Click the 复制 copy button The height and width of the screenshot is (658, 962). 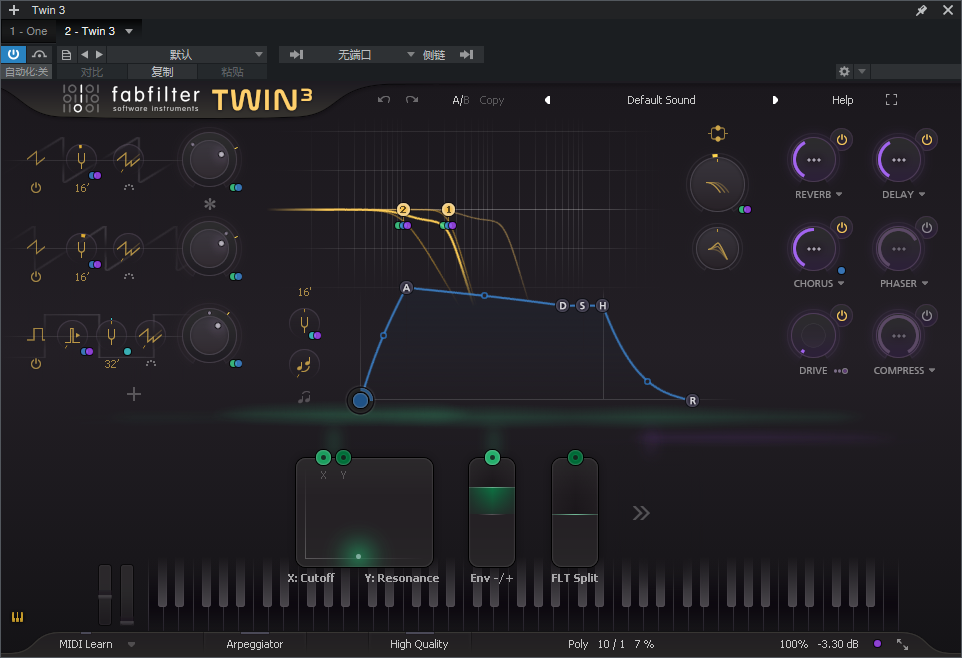(162, 72)
